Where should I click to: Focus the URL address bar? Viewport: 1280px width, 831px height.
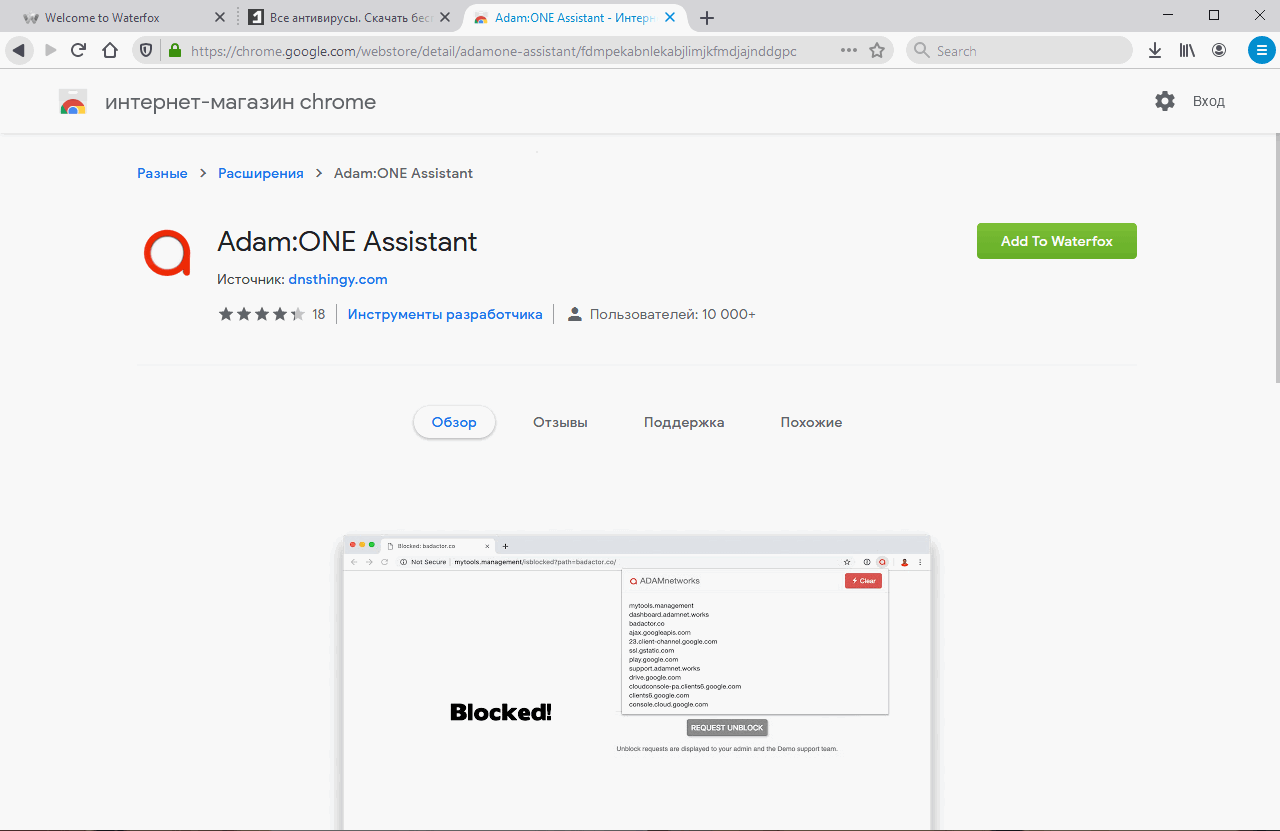[494, 51]
